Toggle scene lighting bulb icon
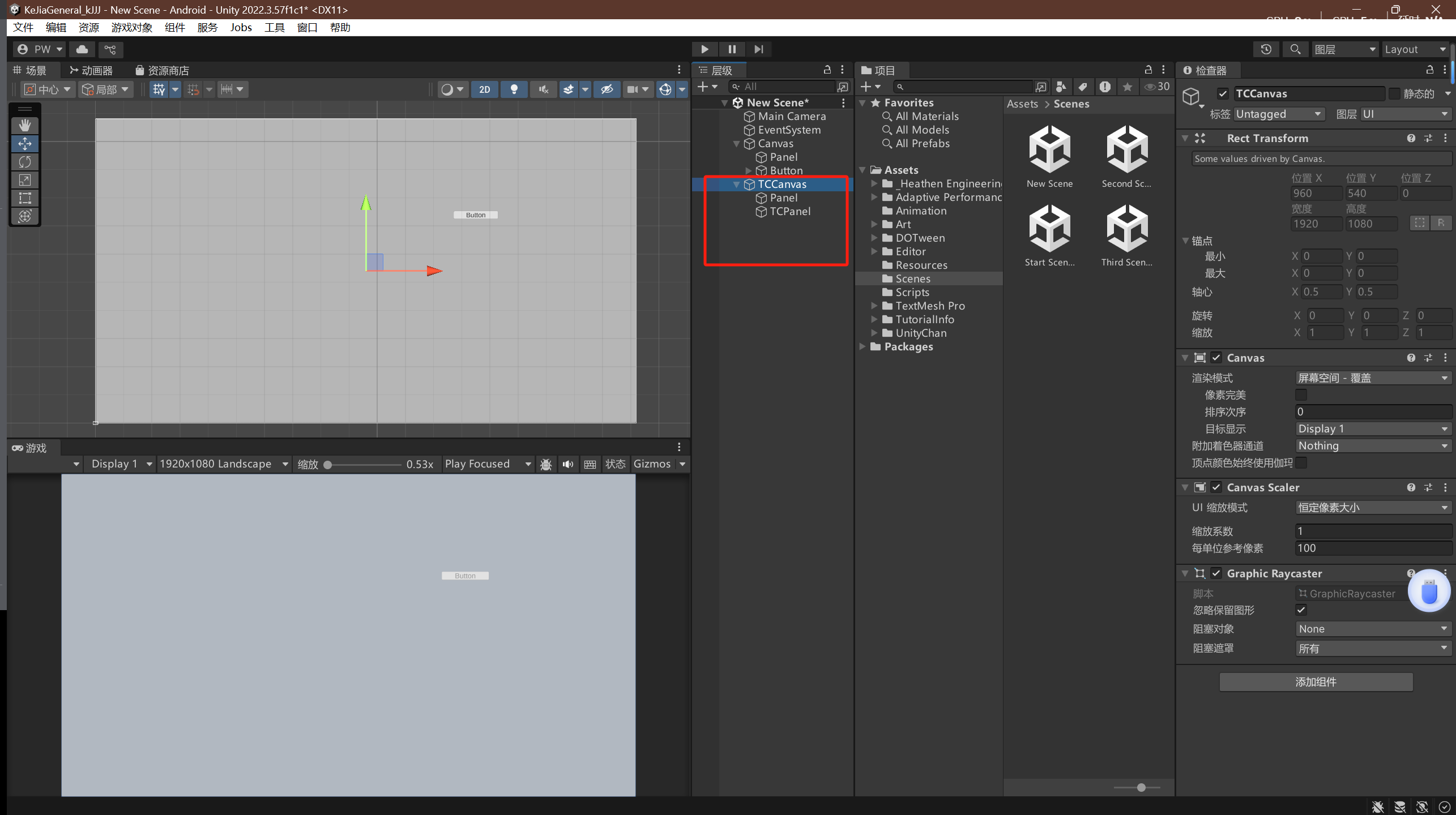The width and height of the screenshot is (1456, 815). point(514,89)
